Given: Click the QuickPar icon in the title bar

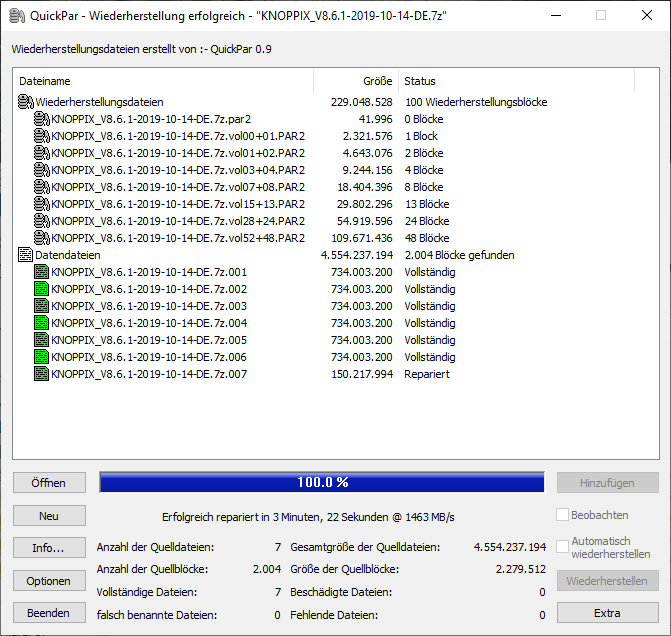Looking at the screenshot, I should [17, 16].
